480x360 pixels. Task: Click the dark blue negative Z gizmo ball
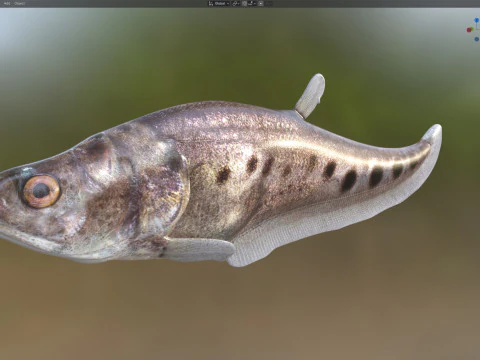pos(477,39)
